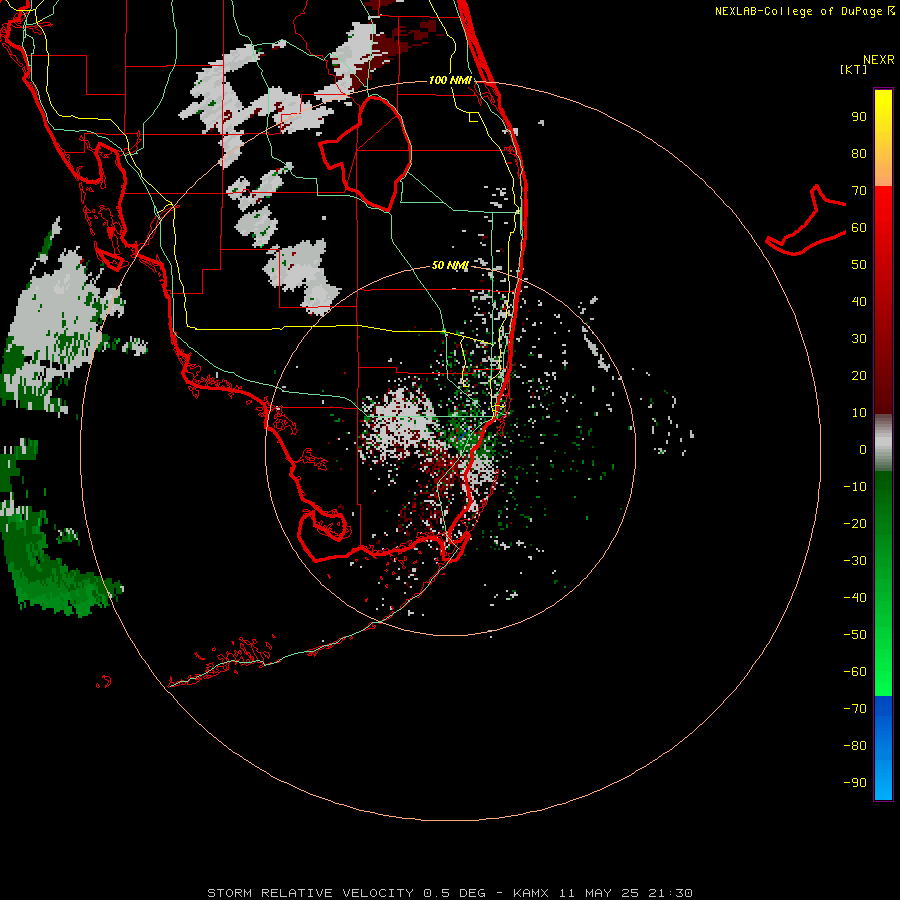Click the 90 value on velocity scale
Image resolution: width=900 pixels, height=900 pixels.
(x=859, y=117)
